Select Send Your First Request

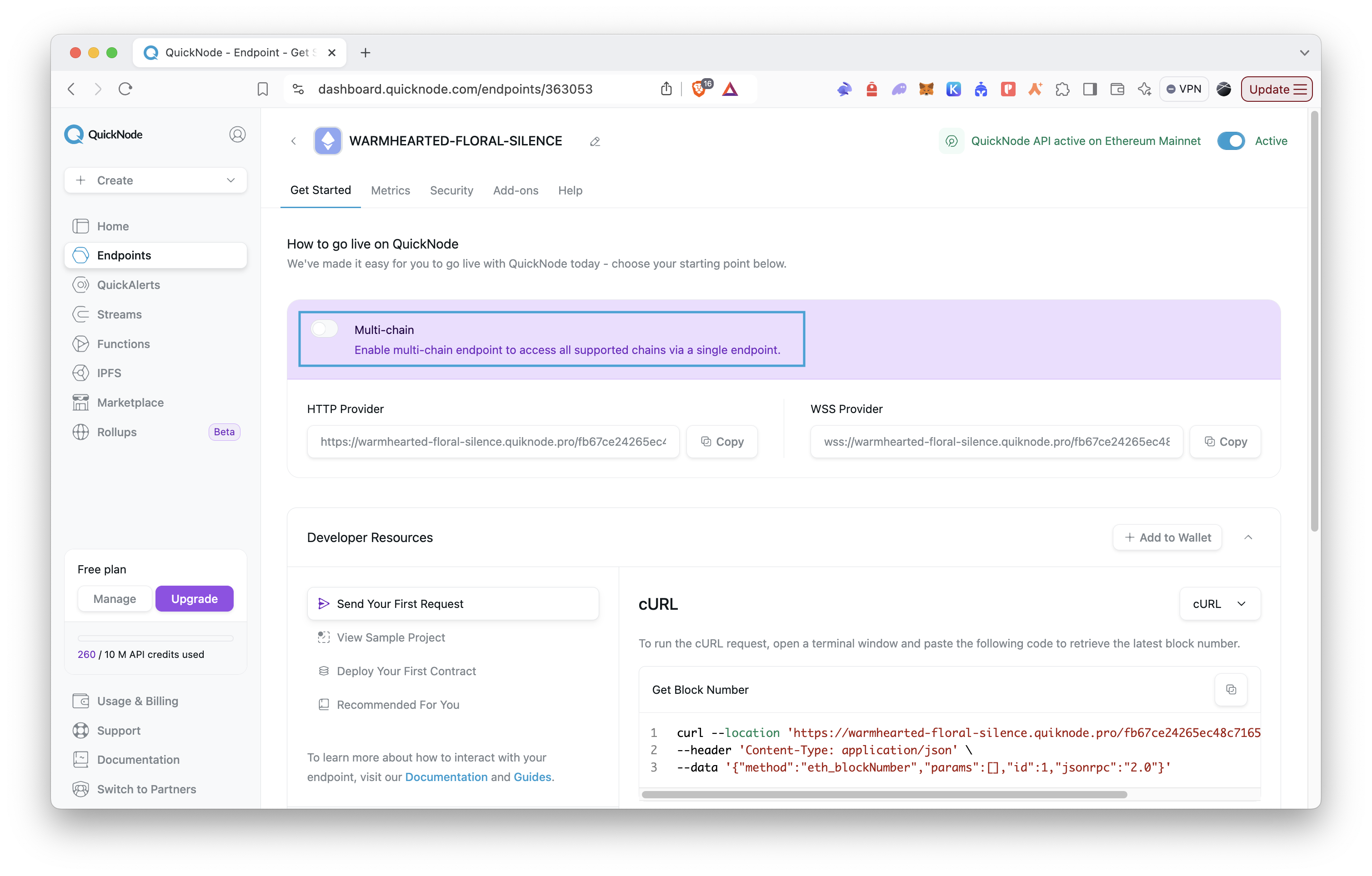pos(453,604)
